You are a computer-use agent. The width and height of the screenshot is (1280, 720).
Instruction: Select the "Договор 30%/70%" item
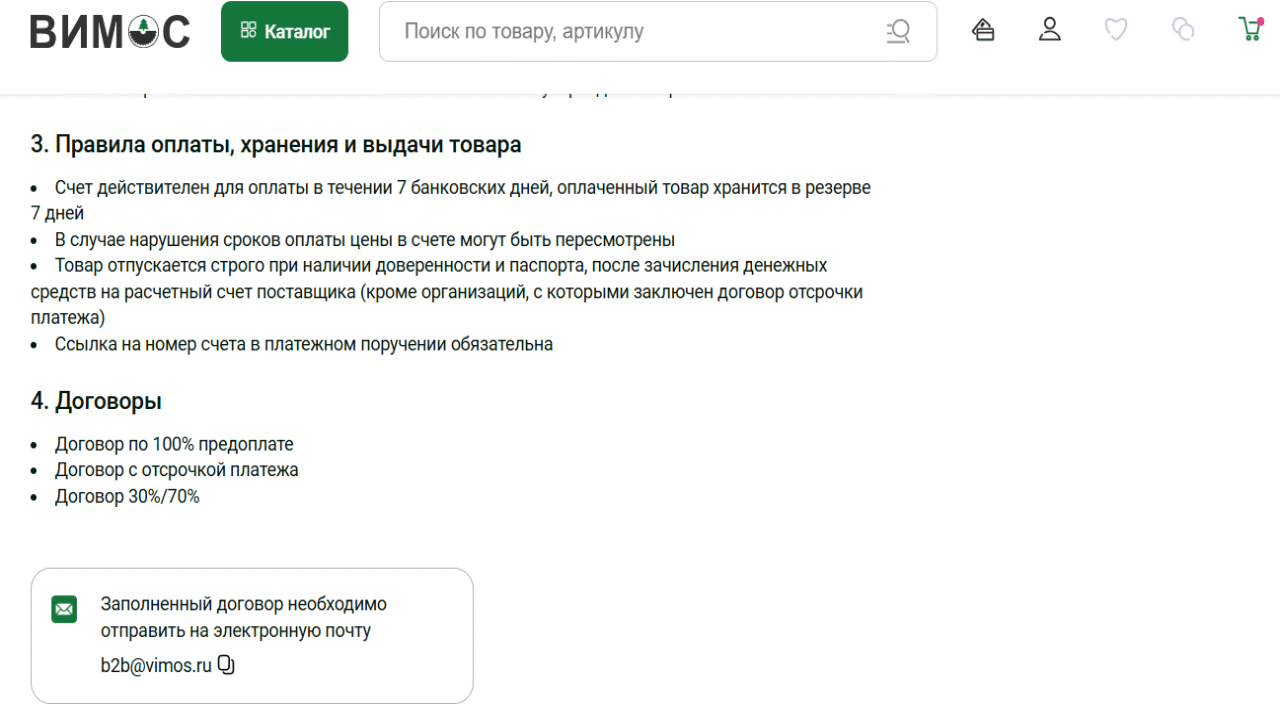127,496
